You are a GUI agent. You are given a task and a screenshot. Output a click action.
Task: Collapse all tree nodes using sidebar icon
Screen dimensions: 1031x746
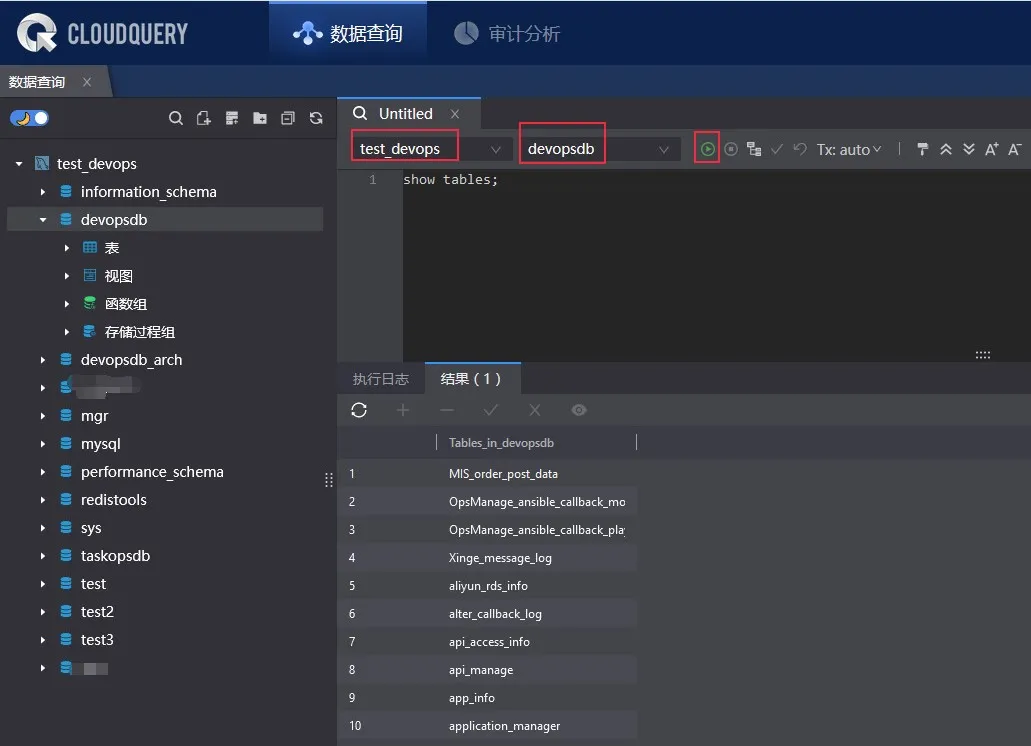tap(288, 118)
